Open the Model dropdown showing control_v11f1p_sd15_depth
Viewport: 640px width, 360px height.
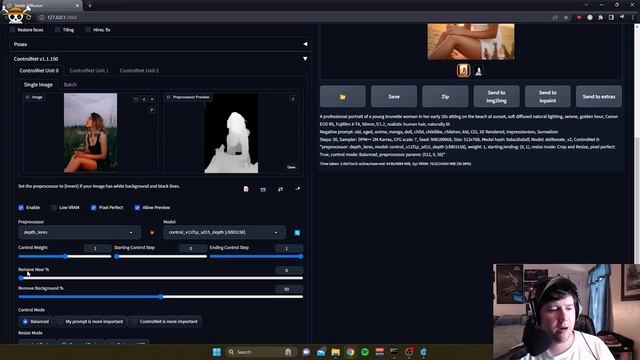[x=224, y=232]
